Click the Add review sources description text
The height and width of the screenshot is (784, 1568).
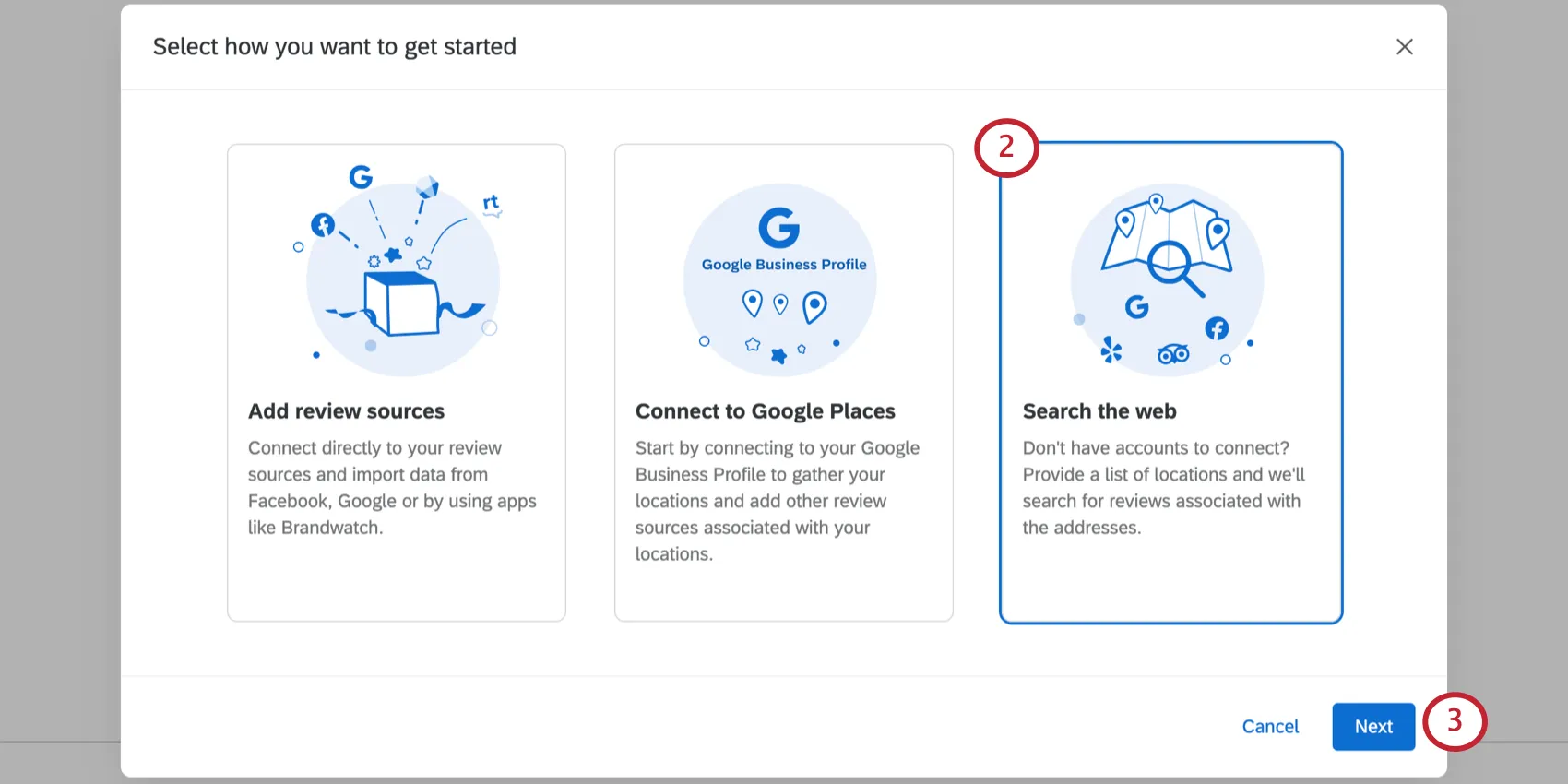(392, 488)
